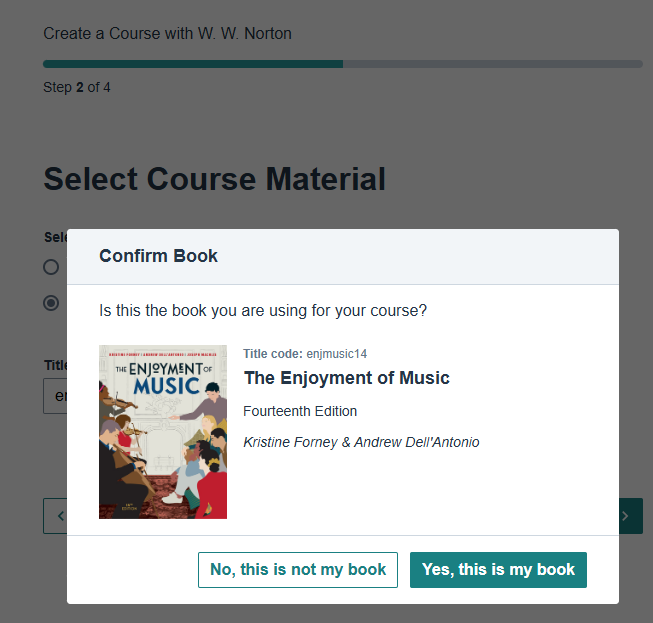
Task: Click Create a Course with W. W. Norton
Action: (167, 34)
